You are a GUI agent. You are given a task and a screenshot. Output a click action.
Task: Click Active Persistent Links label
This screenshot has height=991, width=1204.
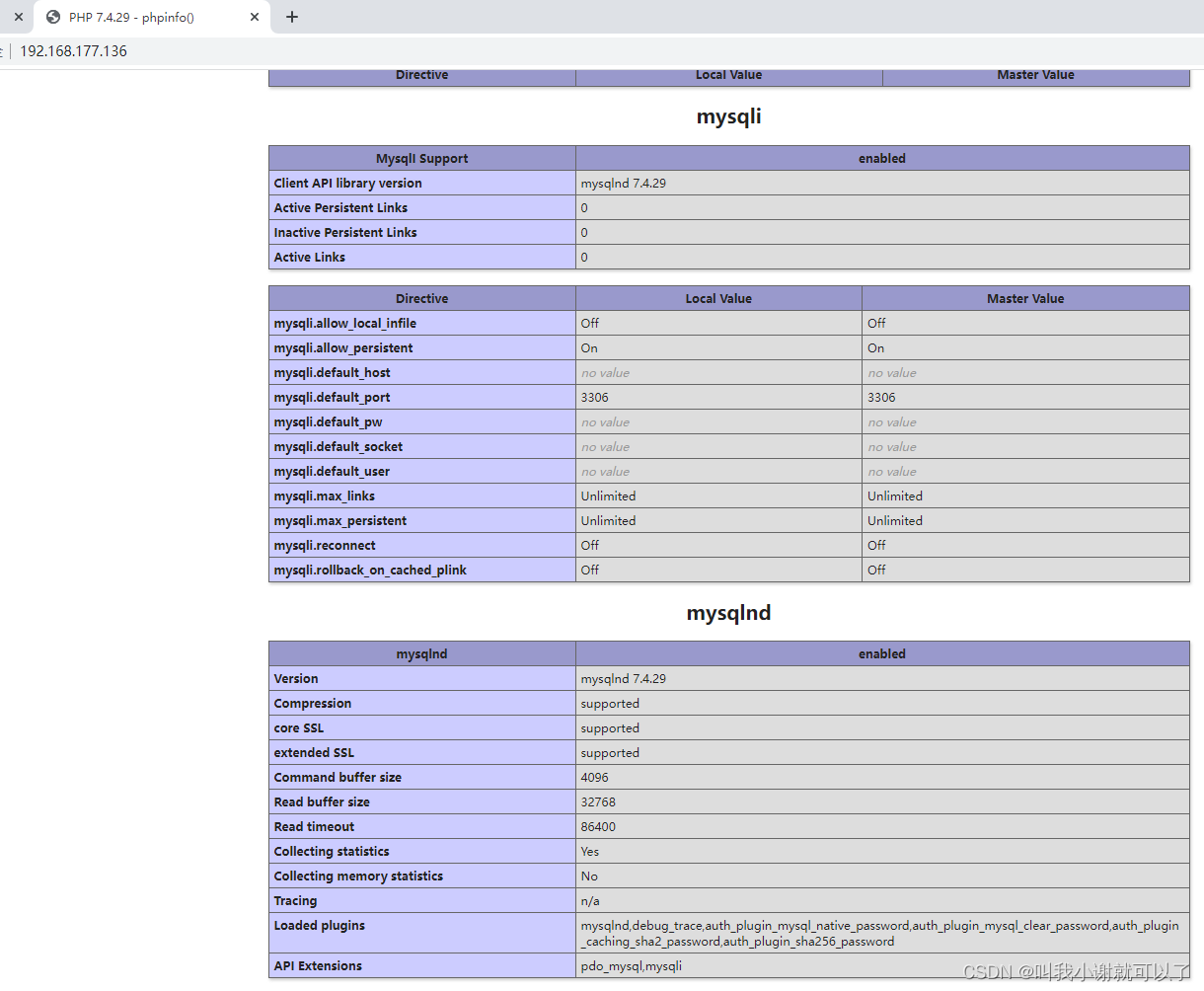pos(340,208)
